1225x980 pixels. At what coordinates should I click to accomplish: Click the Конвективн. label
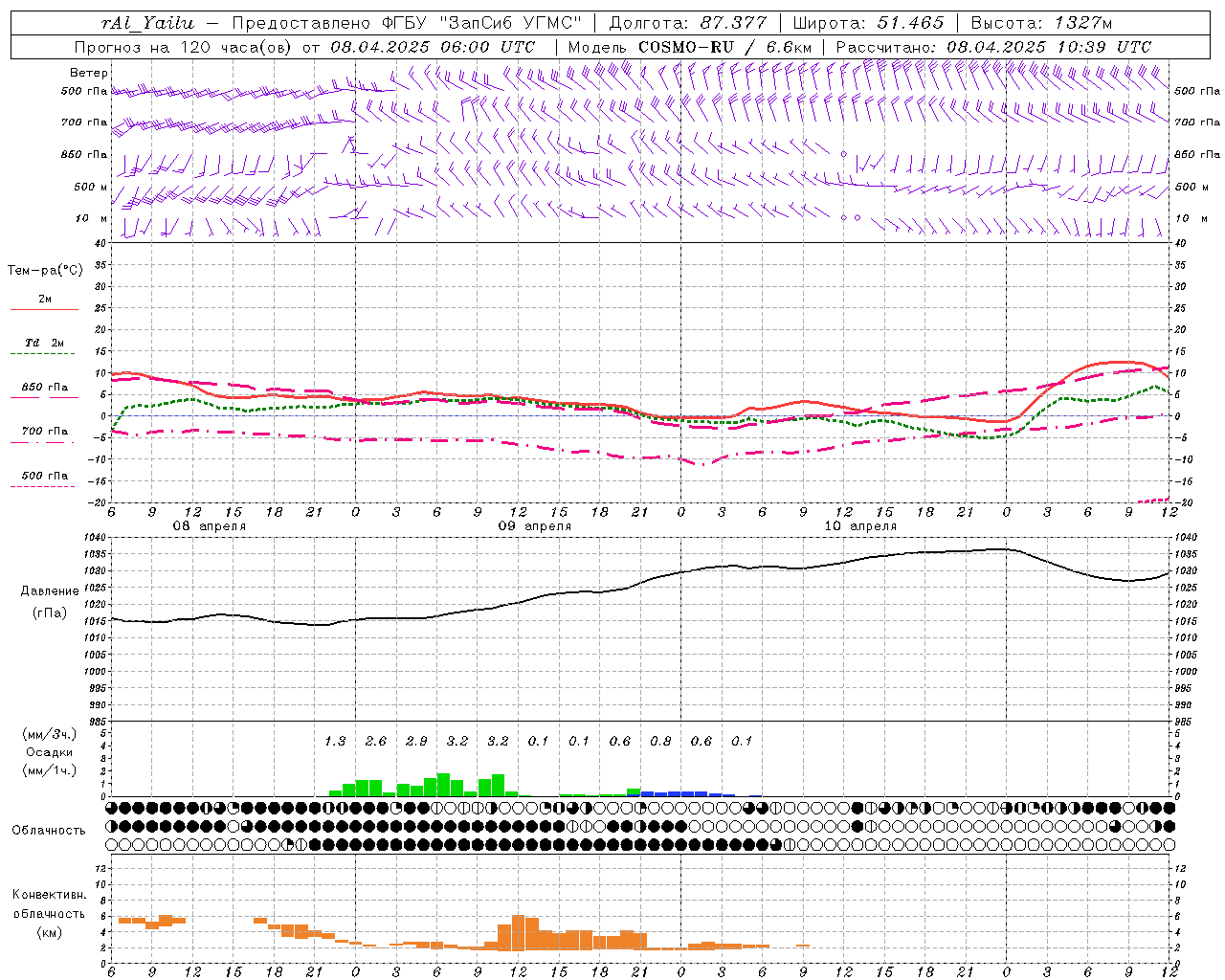pyautogui.click(x=49, y=895)
